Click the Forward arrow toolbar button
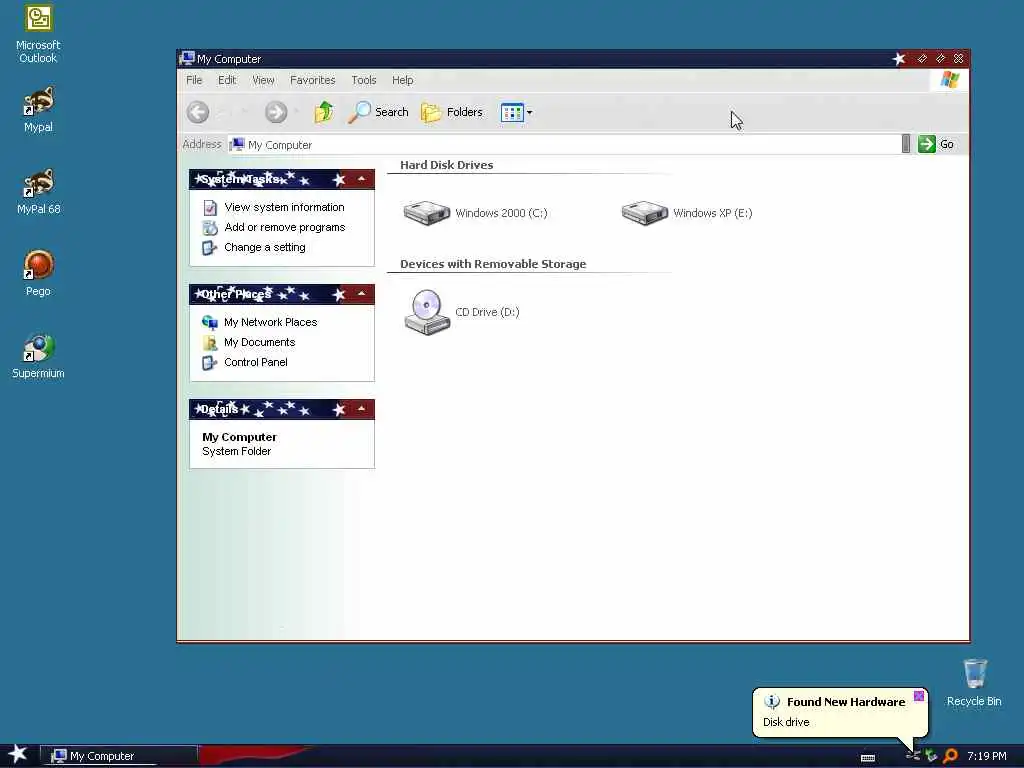This screenshot has width=1024, height=768. (x=276, y=112)
